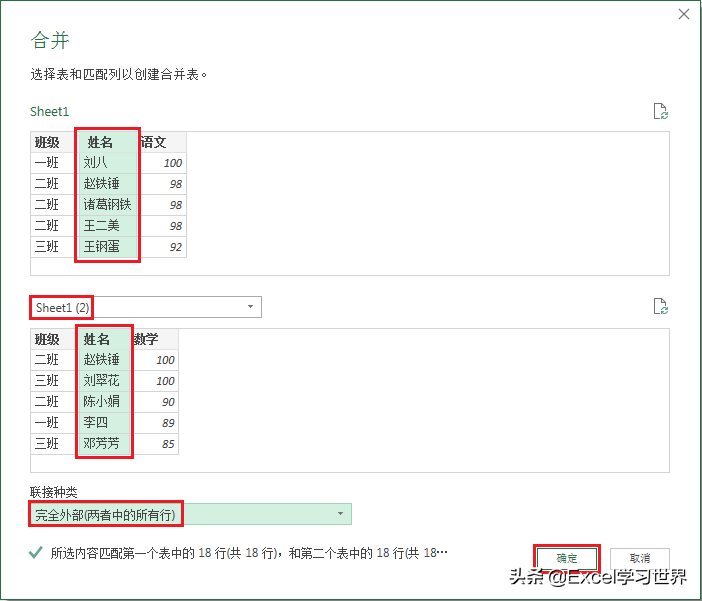Image resolution: width=702 pixels, height=601 pixels.
Task: Click the cell 李四
Action: coord(104,423)
